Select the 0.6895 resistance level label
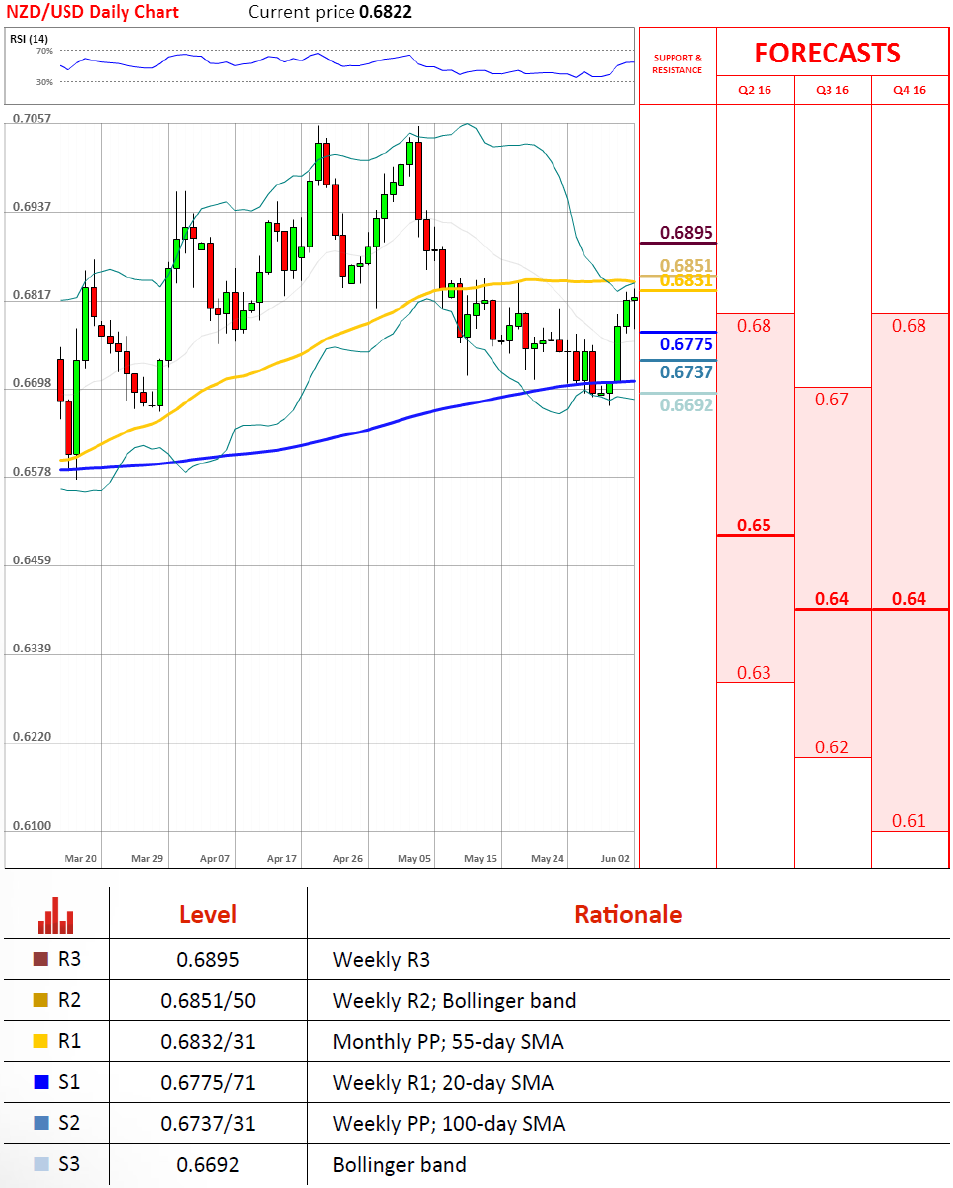 [x=686, y=234]
